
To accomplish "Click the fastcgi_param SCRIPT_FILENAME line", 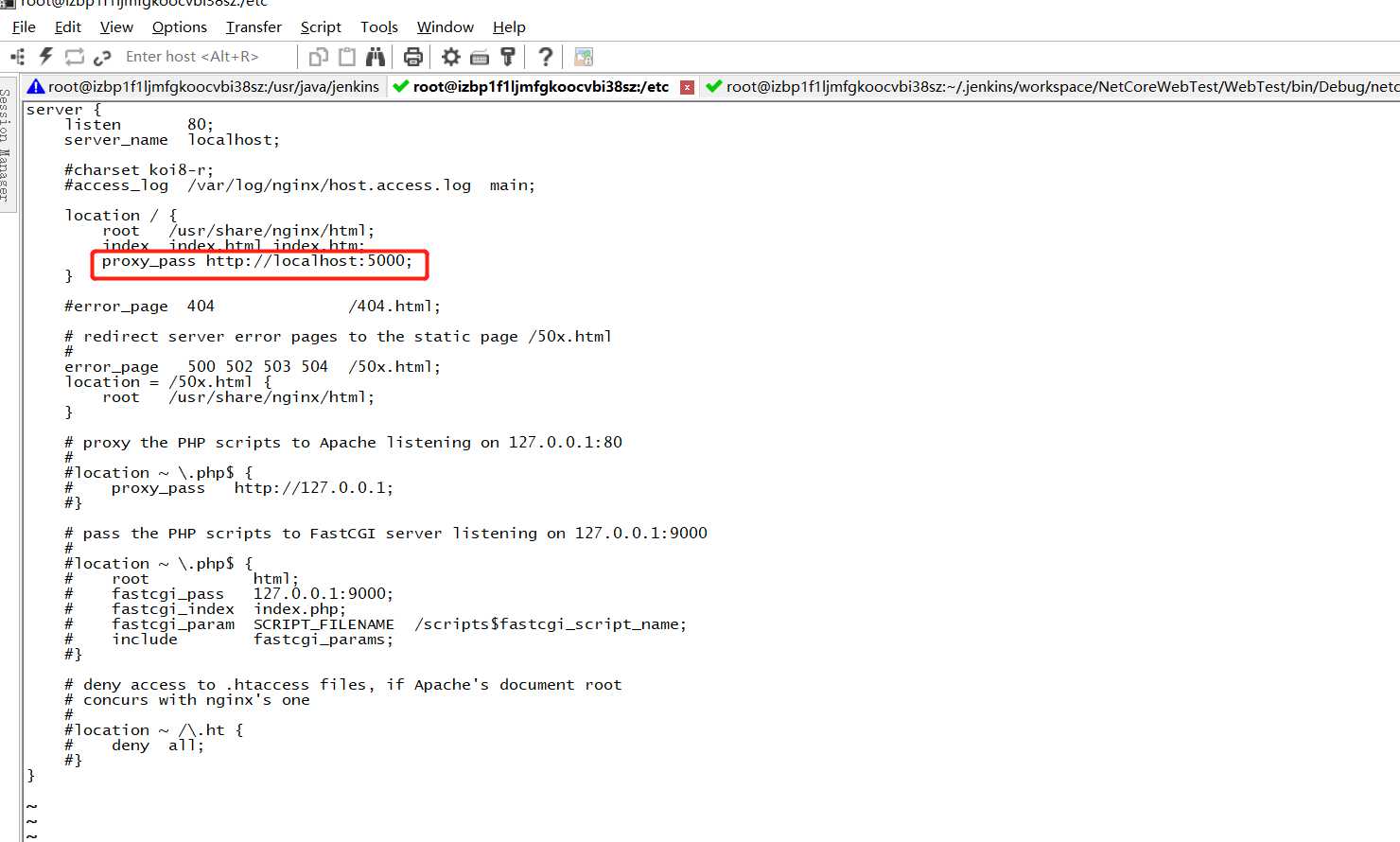I will pyautogui.click(x=376, y=624).
